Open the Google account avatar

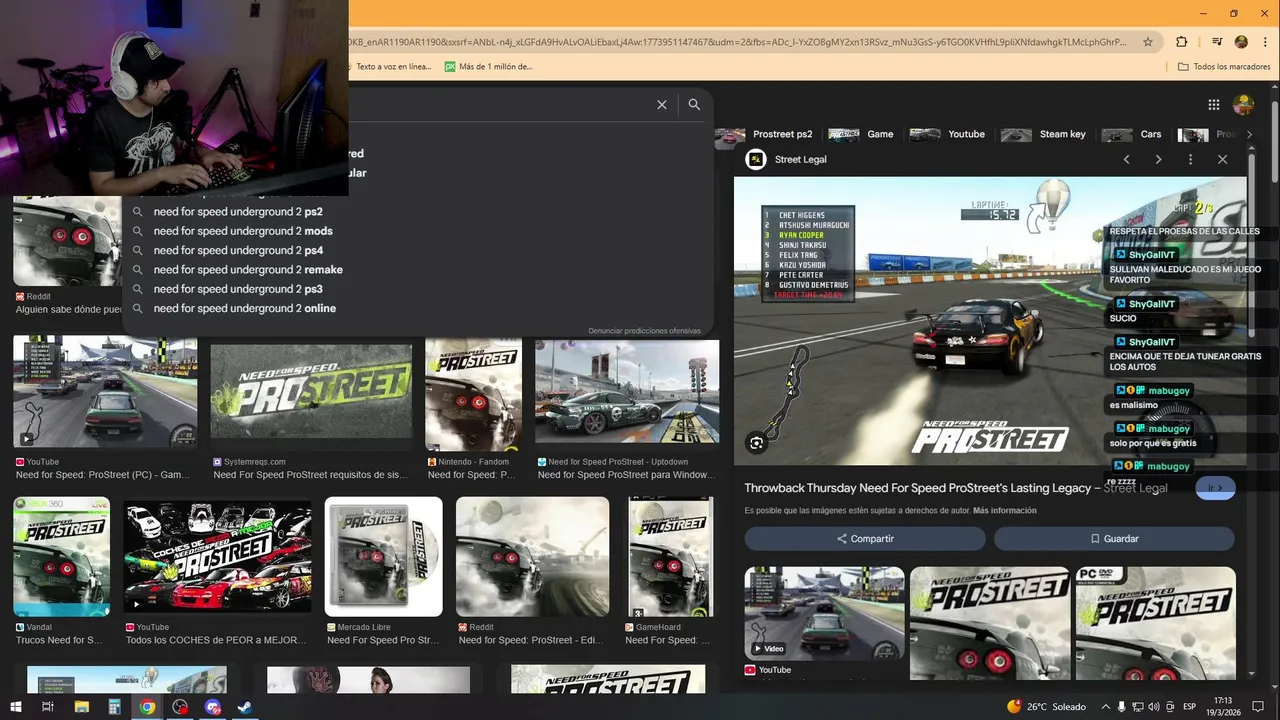click(1243, 105)
